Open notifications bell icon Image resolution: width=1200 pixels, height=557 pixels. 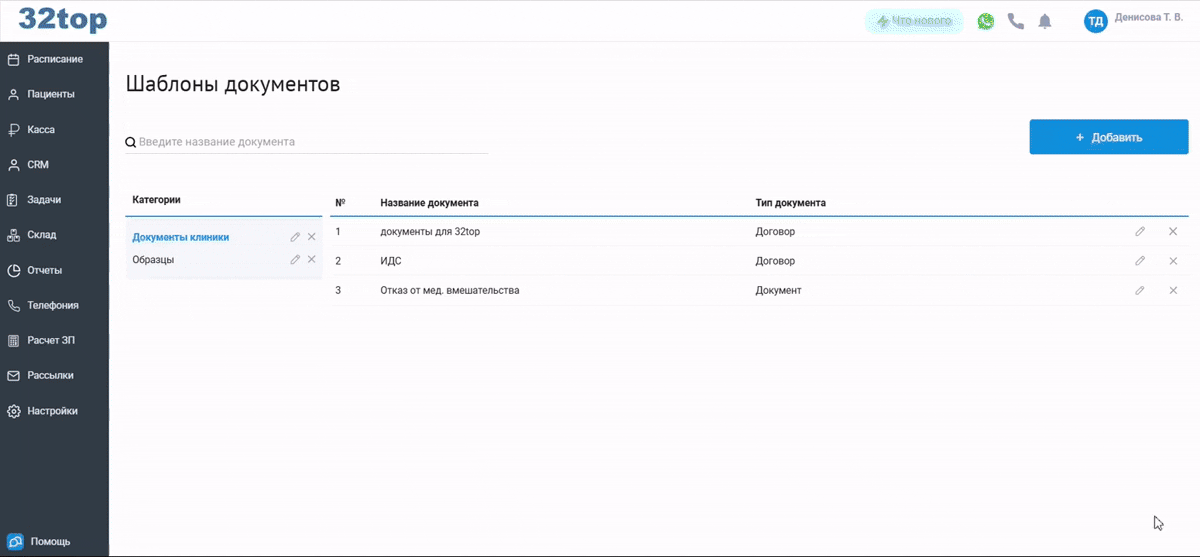tap(1045, 21)
